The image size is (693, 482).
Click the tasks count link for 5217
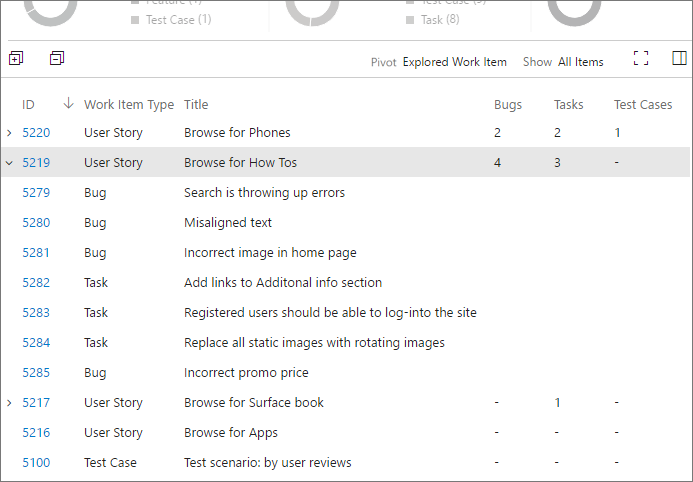pyautogui.click(x=557, y=403)
